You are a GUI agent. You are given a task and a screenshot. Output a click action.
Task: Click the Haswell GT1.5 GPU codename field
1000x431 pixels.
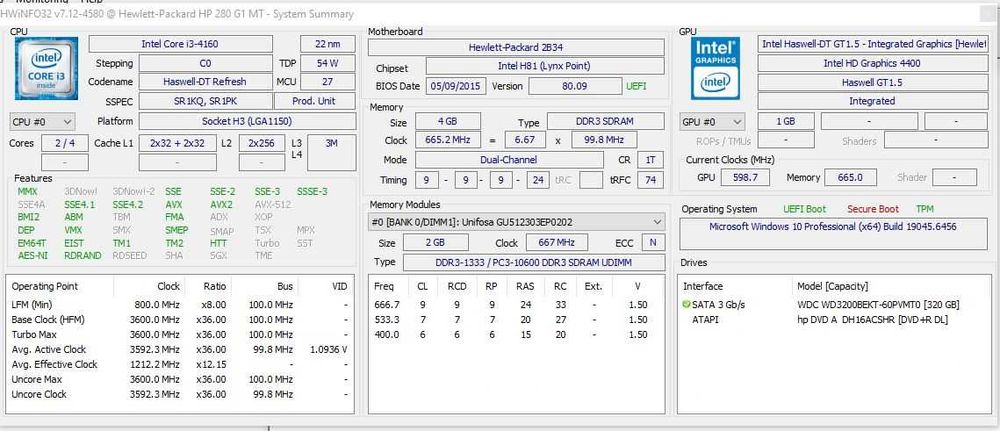click(x=872, y=82)
